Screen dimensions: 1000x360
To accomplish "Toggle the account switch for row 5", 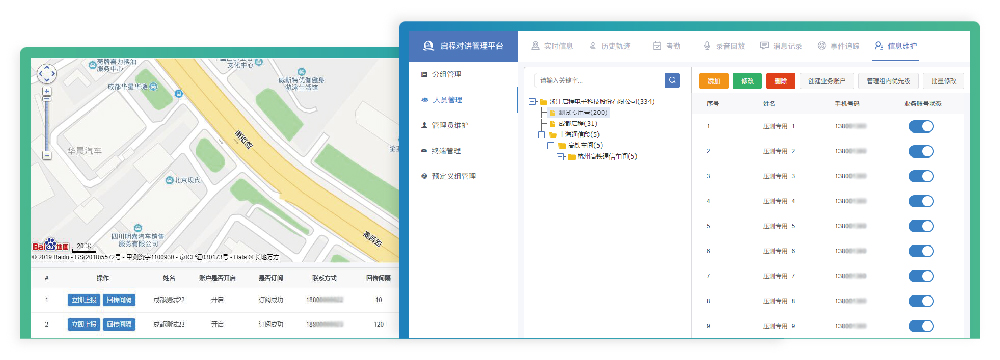I will click(x=921, y=226).
